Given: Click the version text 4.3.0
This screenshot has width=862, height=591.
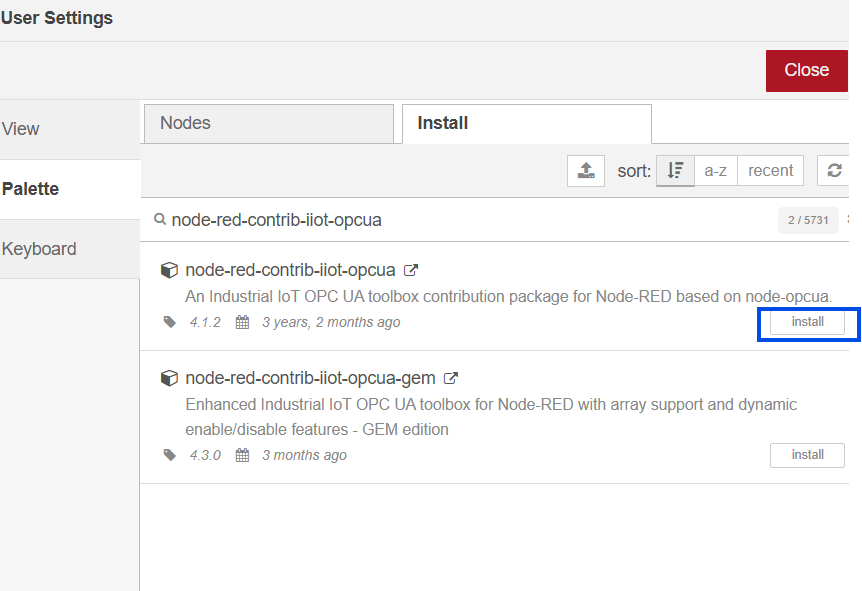Looking at the screenshot, I should point(205,455).
